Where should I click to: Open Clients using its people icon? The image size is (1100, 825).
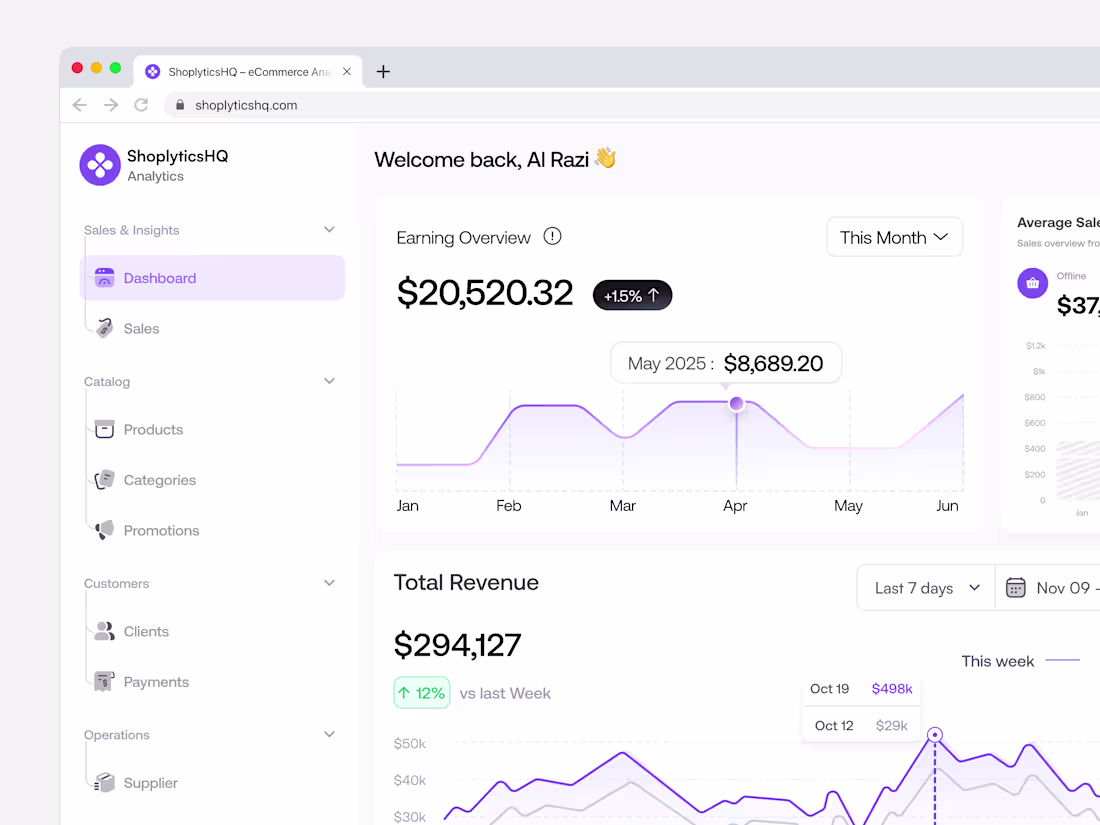104,631
